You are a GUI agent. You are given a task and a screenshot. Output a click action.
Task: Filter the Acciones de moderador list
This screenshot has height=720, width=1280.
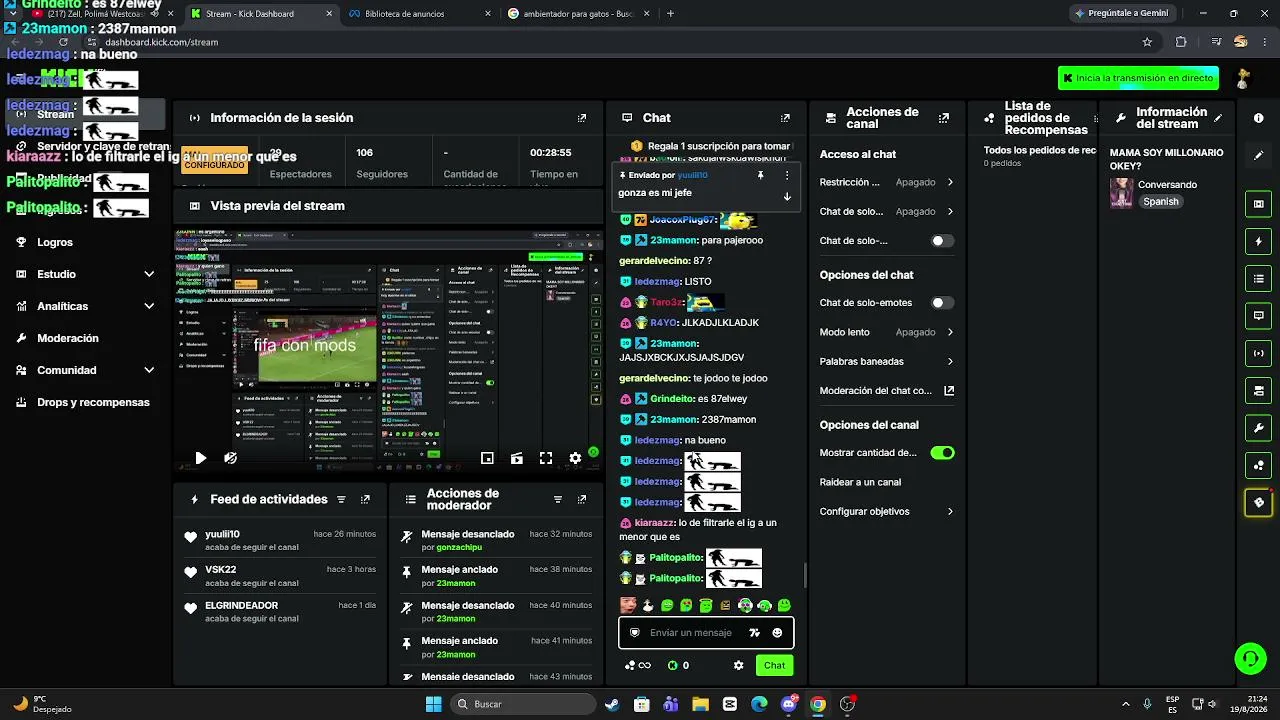pyautogui.click(x=558, y=499)
